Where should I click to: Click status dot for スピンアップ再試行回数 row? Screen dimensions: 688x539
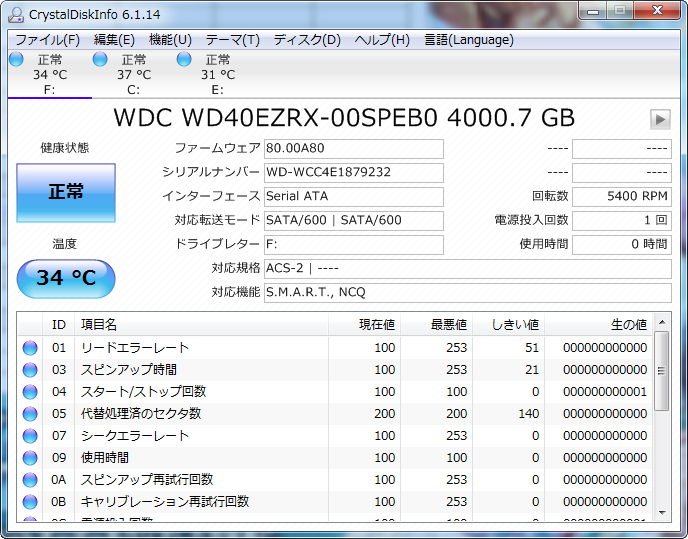30,480
